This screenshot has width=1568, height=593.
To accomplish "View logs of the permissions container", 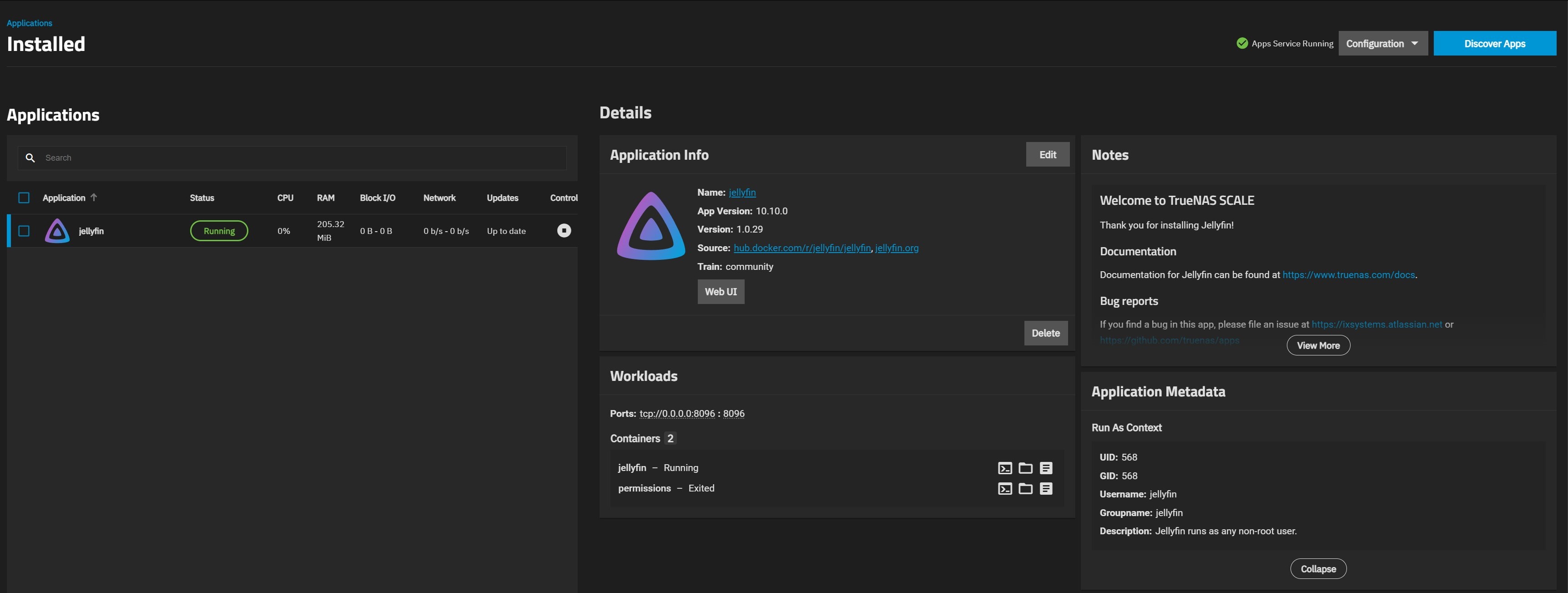I will 1046,488.
